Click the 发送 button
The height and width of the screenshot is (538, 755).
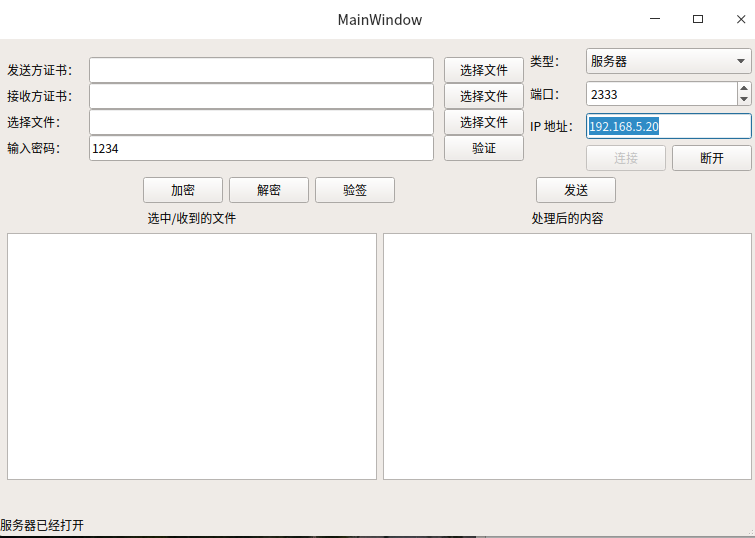pyautogui.click(x=576, y=190)
